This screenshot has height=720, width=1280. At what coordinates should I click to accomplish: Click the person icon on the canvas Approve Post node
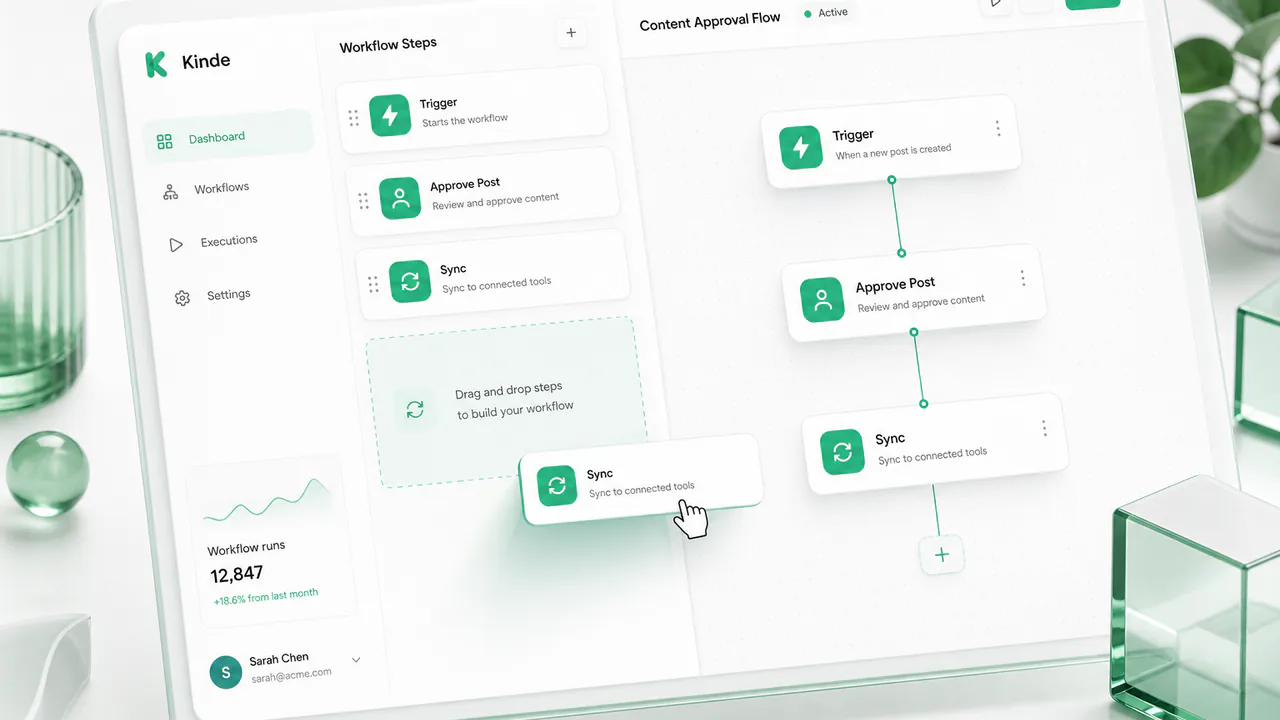tap(822, 299)
